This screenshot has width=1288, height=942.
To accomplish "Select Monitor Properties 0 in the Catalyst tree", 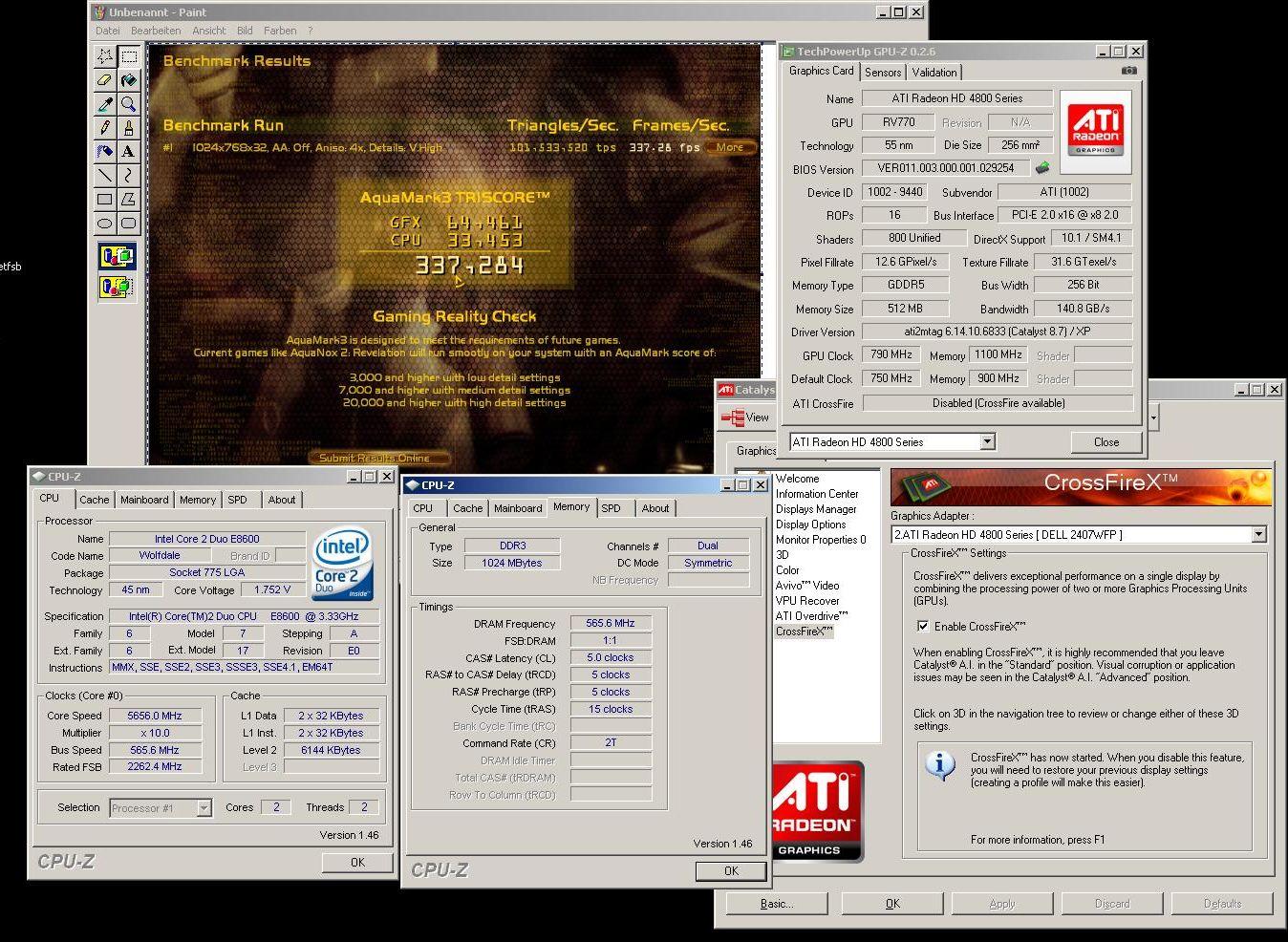I will (x=821, y=540).
